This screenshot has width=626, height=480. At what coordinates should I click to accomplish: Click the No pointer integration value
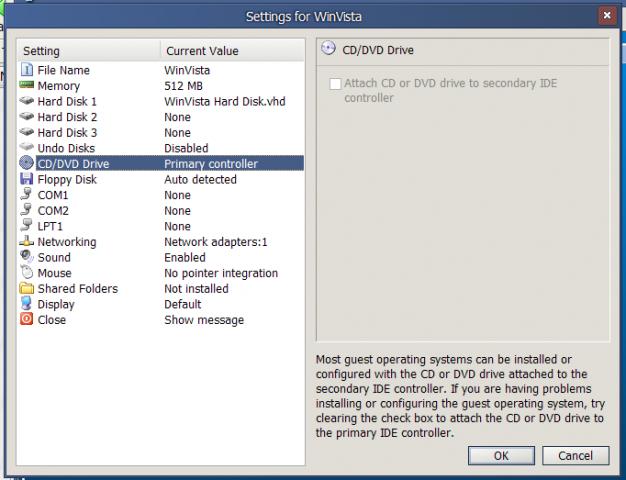[x=221, y=273]
